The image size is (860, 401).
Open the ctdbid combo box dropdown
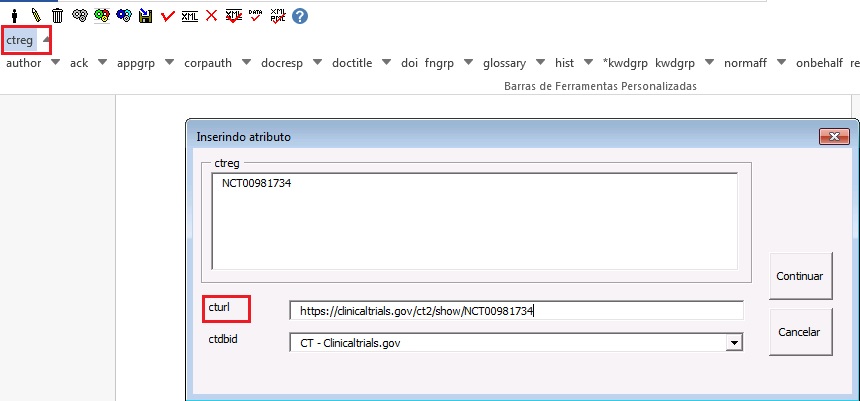735,343
